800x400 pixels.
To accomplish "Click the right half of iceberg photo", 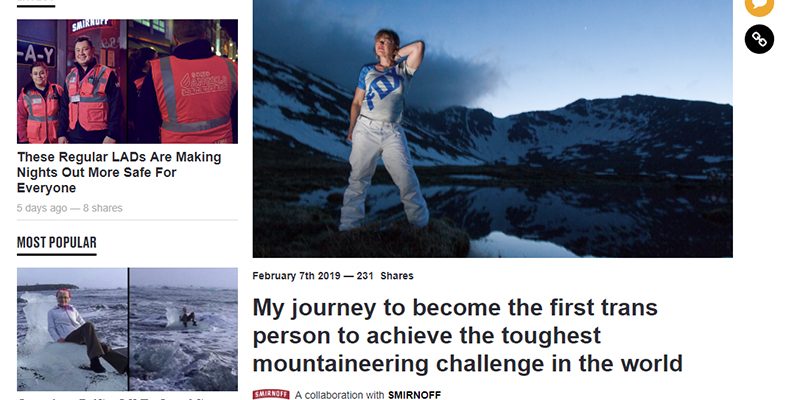I will coord(183,328).
